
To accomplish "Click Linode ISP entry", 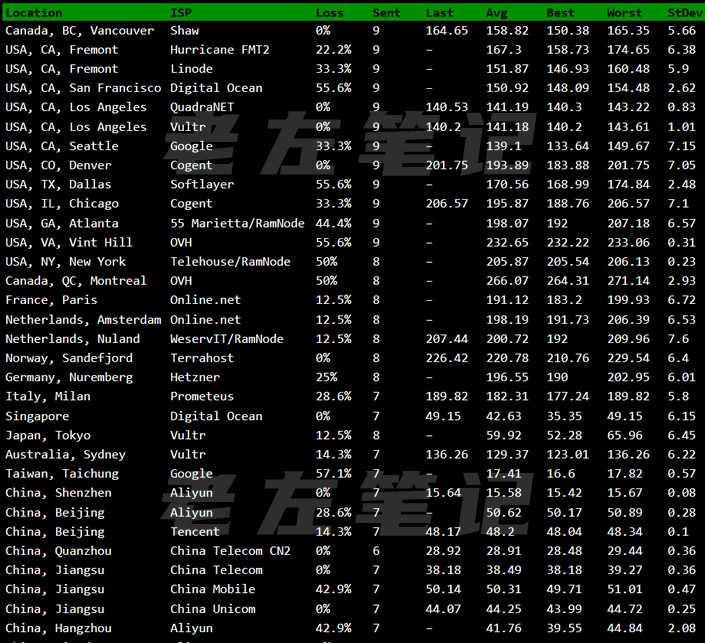I will (x=192, y=69).
